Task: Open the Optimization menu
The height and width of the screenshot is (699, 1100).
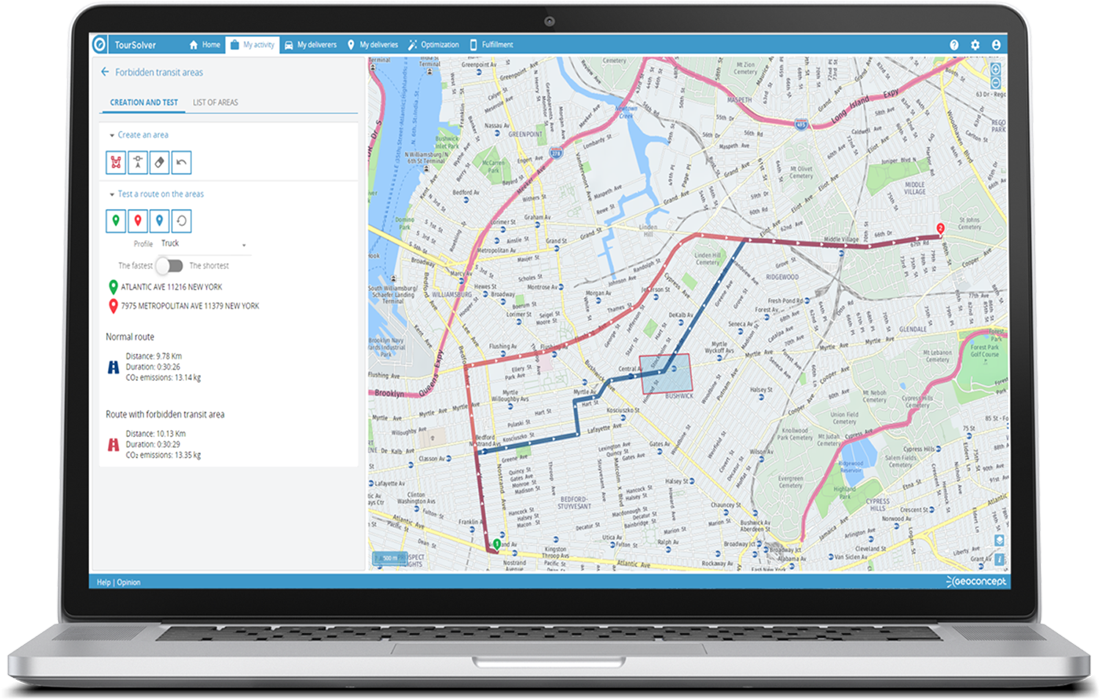Action: point(434,44)
